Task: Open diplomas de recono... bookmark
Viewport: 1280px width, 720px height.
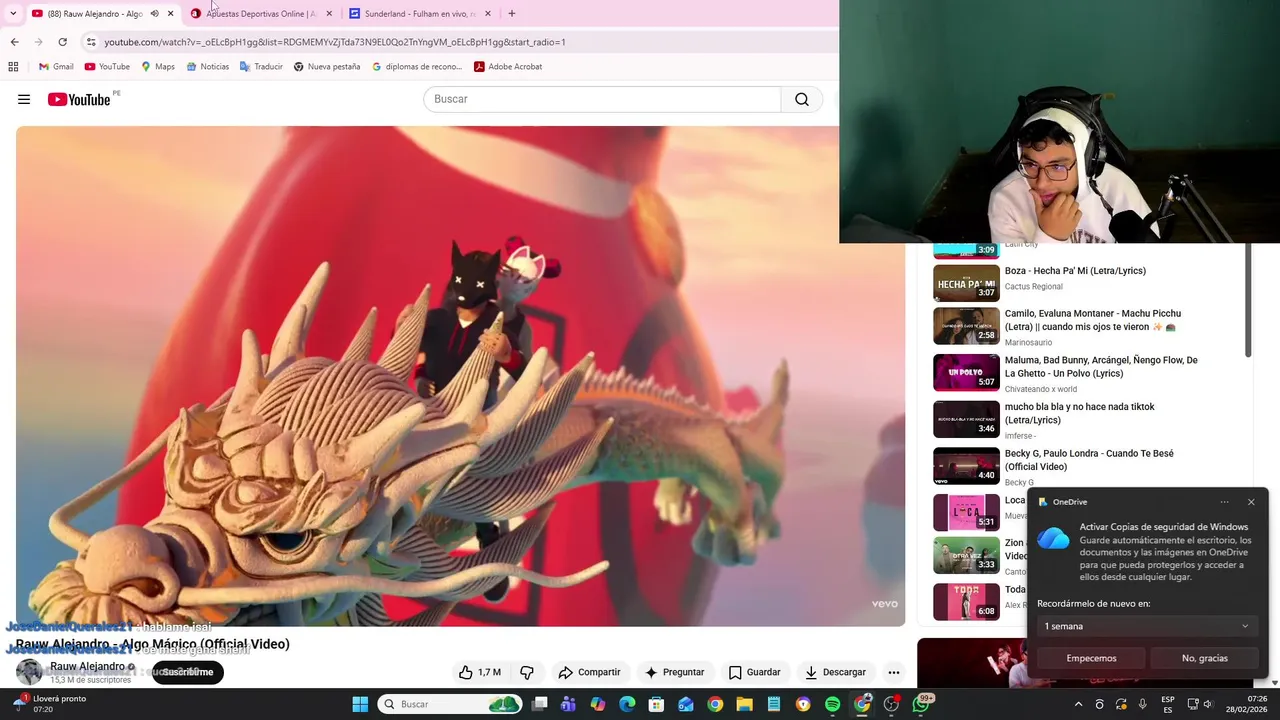Action: point(417,67)
